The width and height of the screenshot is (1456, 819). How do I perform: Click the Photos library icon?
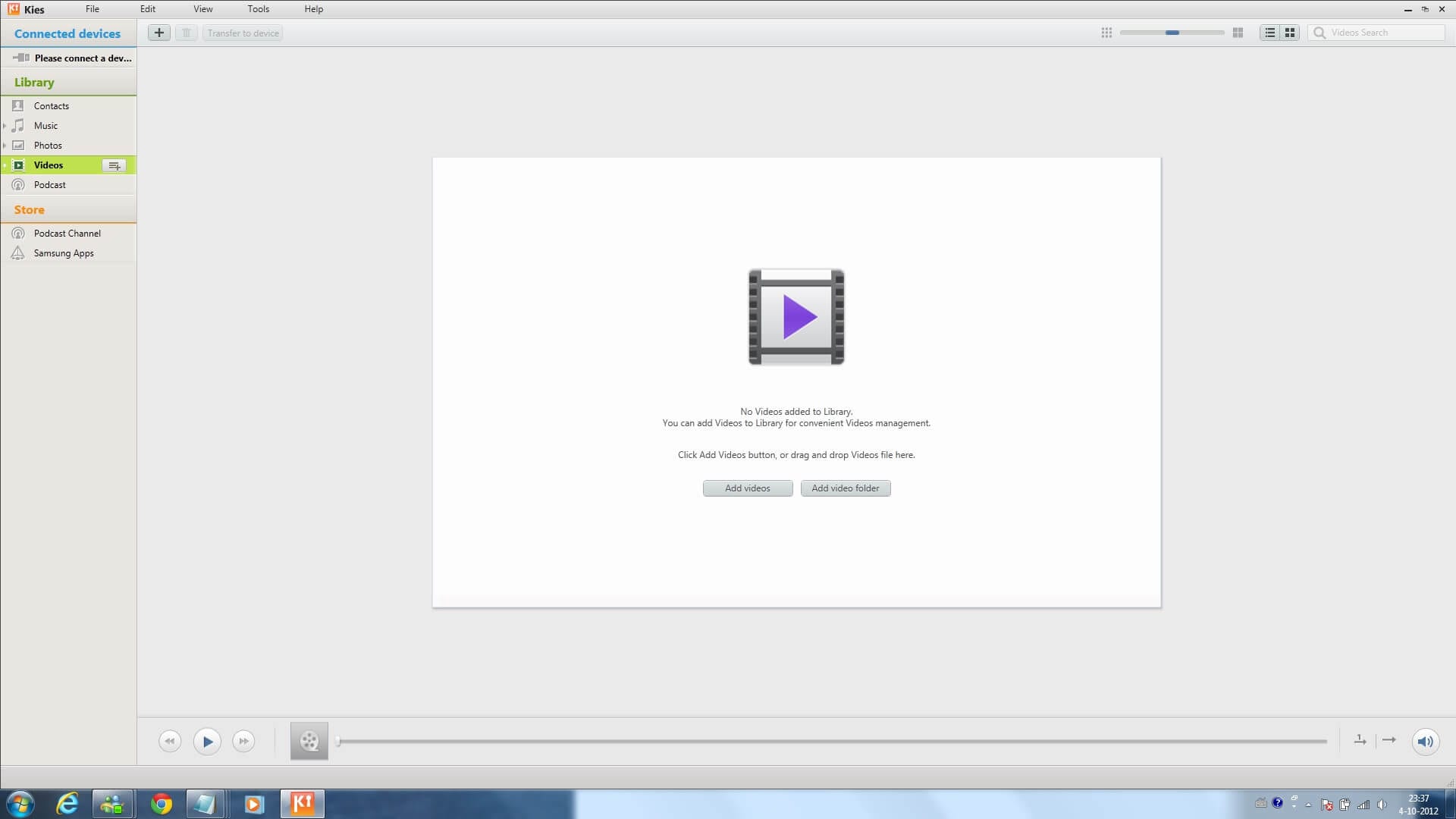point(18,145)
